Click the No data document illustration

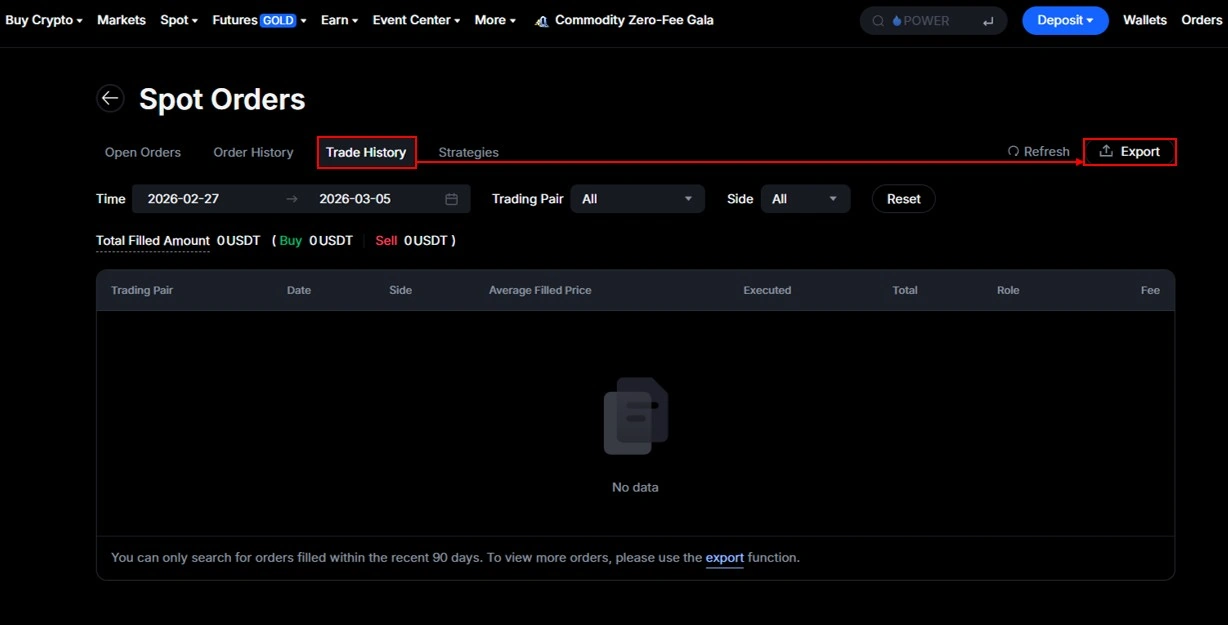[x=635, y=416]
